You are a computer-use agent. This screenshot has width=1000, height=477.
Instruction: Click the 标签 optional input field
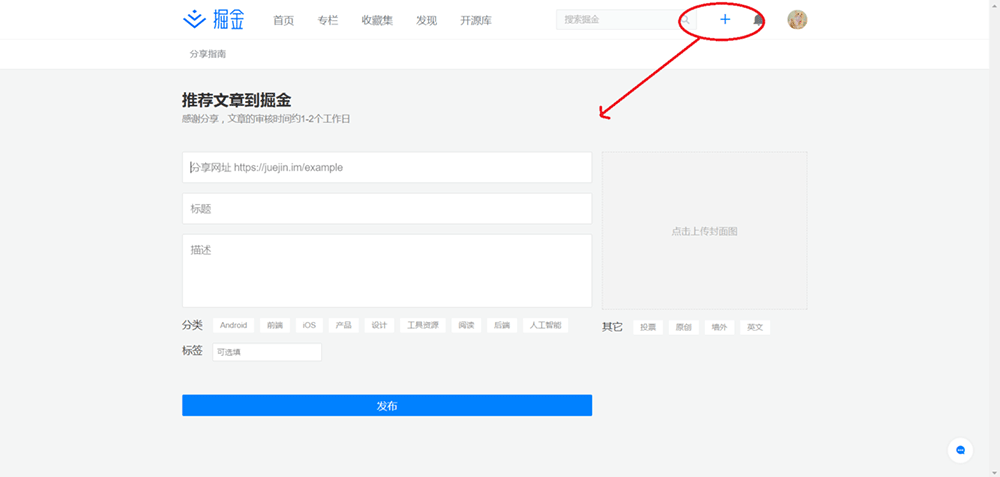[x=267, y=352]
